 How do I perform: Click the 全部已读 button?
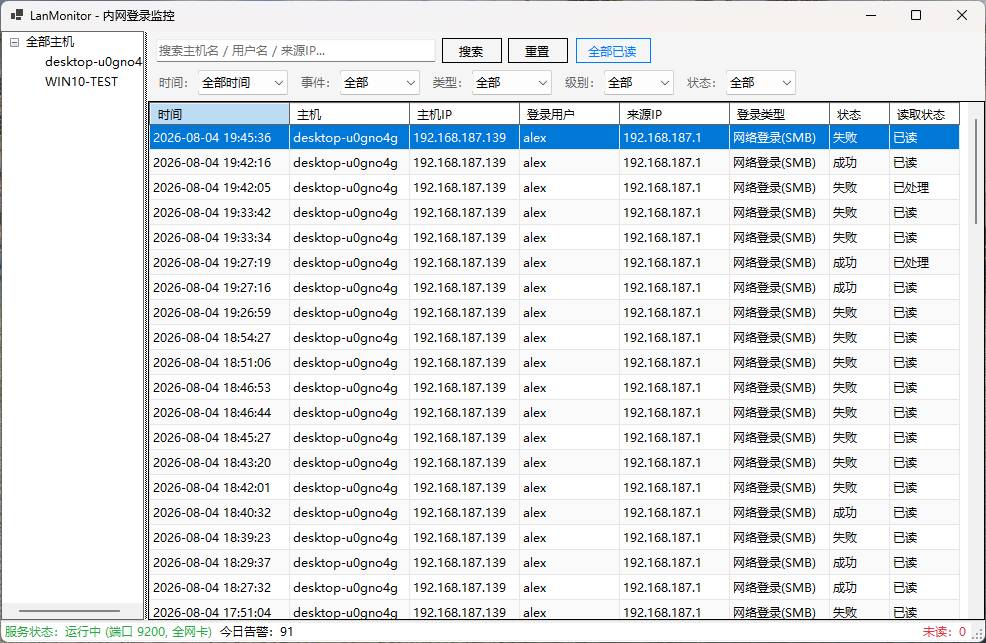coord(613,51)
